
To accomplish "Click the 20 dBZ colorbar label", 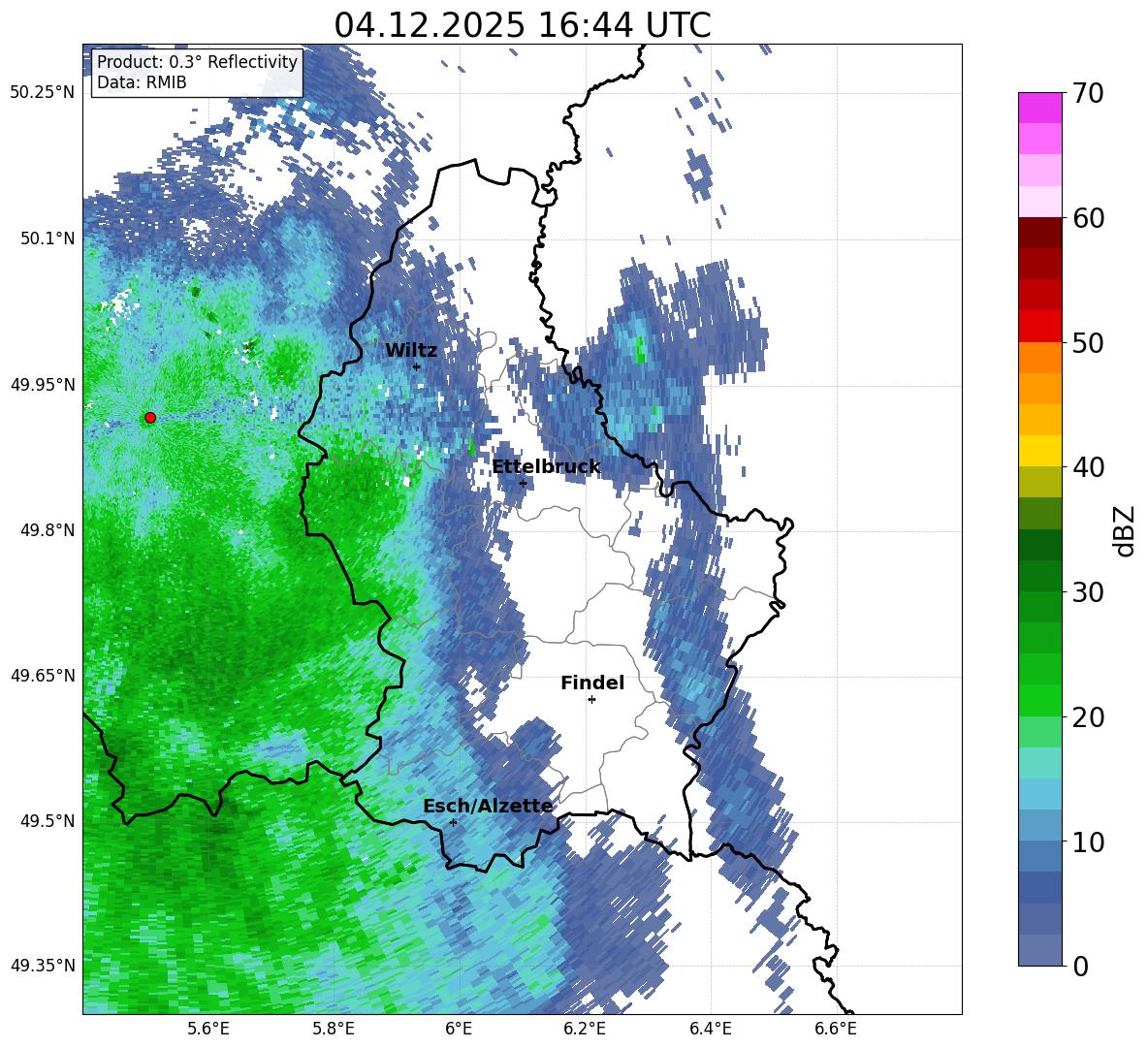I will 1088,717.
